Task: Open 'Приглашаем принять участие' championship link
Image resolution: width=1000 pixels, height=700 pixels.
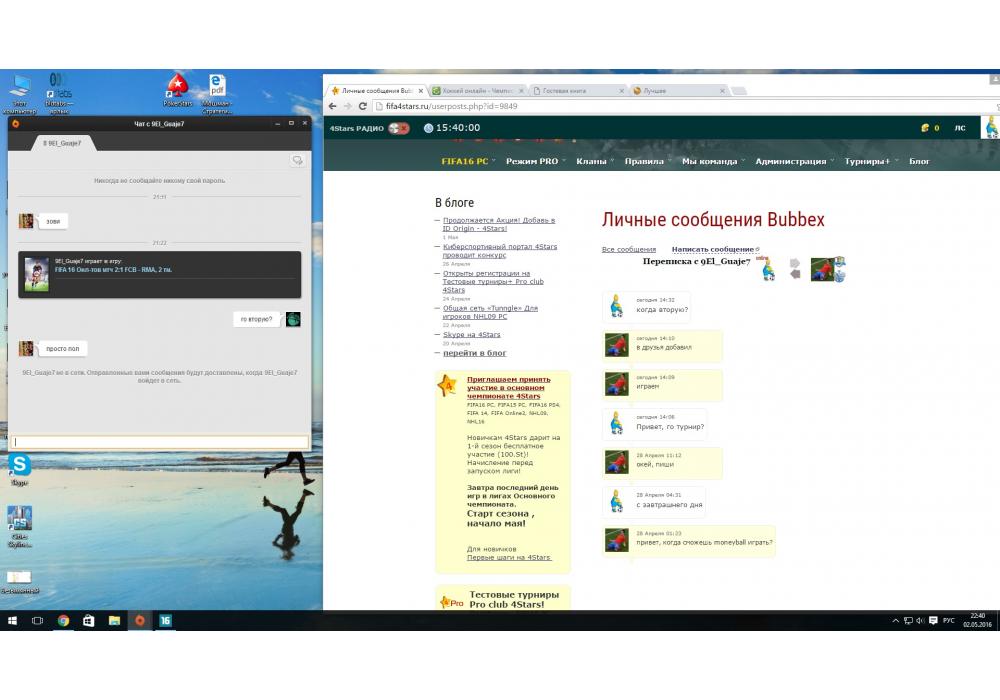Action: (x=508, y=388)
